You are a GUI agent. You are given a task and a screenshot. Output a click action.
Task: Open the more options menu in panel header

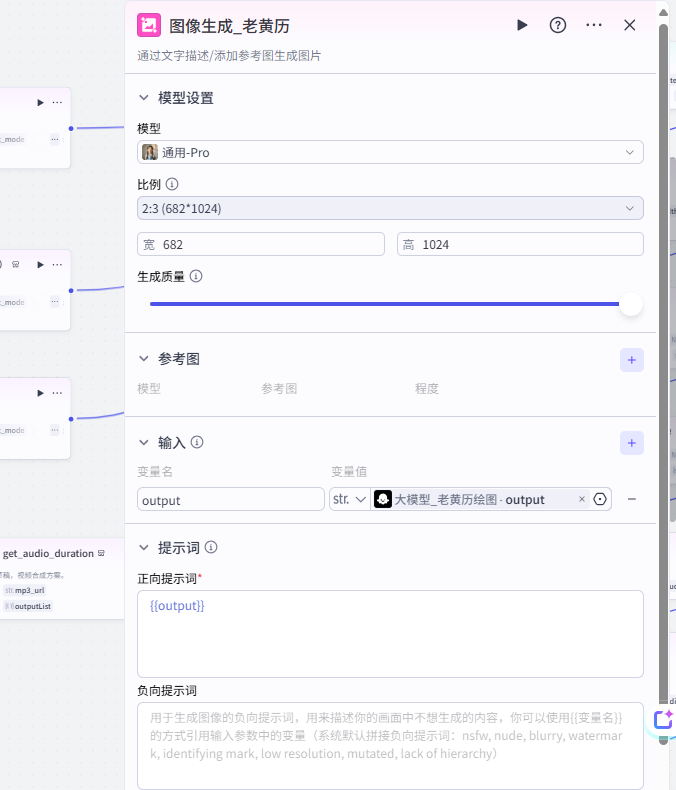pos(594,25)
